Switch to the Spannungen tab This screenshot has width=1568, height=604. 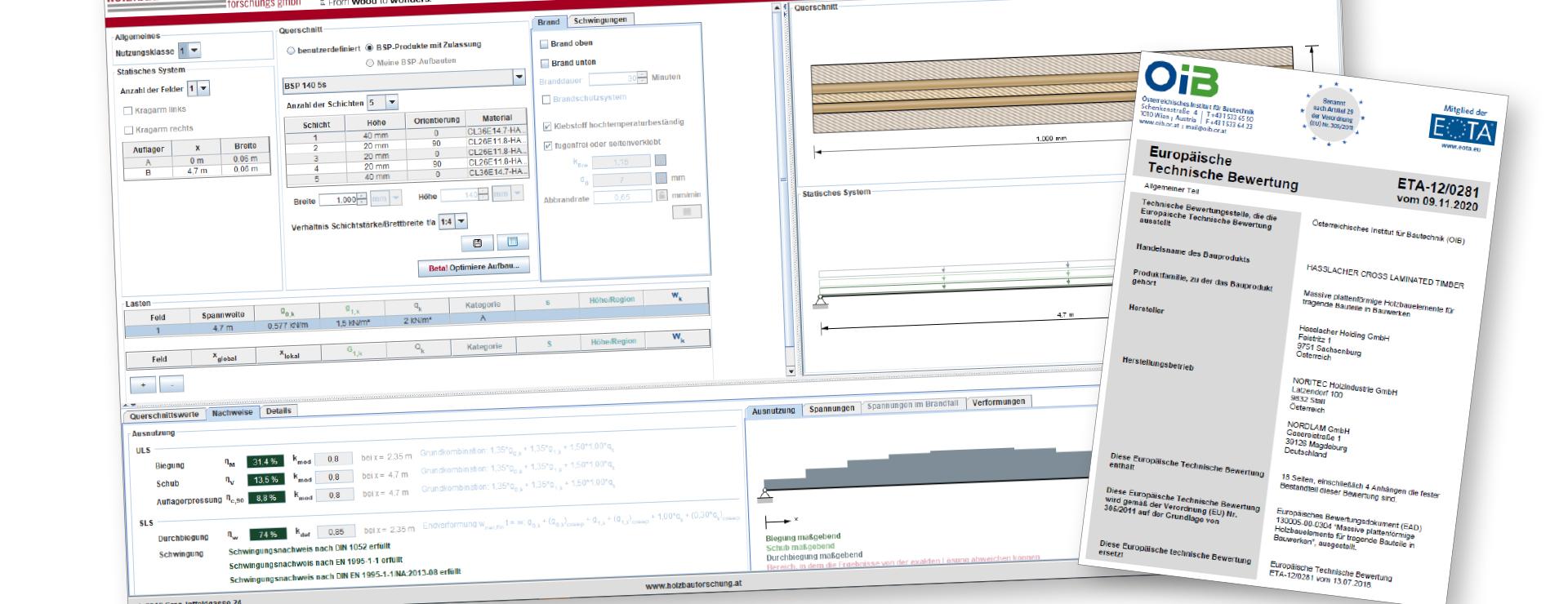tap(831, 408)
